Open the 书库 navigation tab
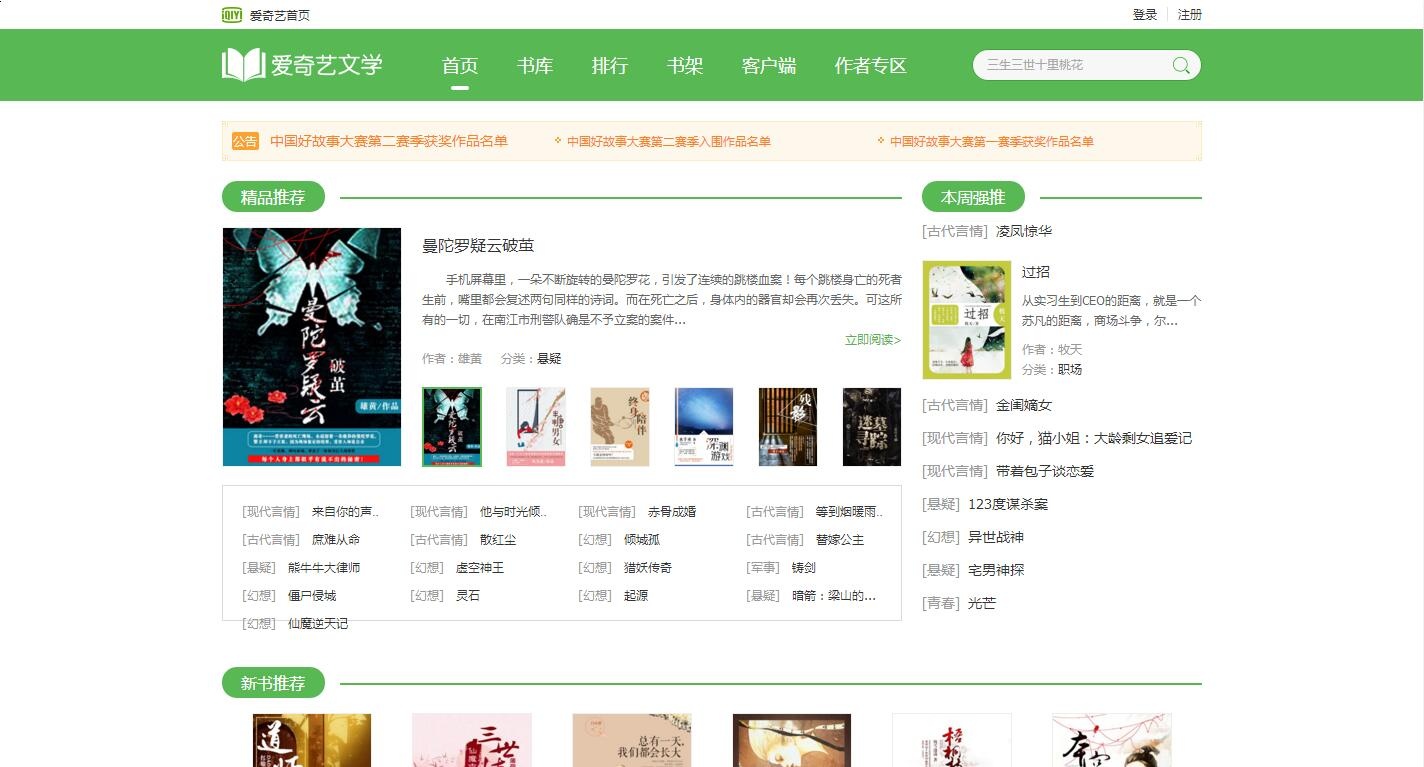 [535, 66]
